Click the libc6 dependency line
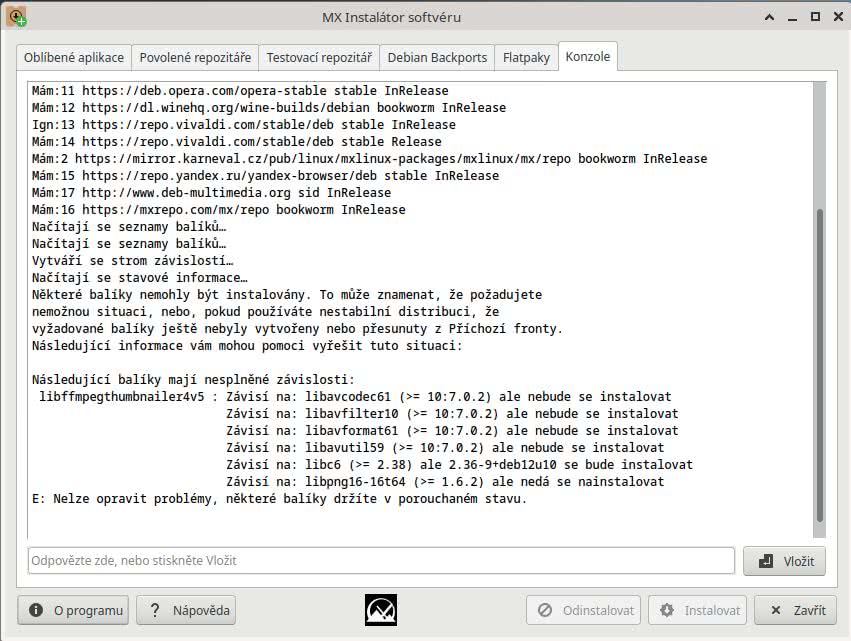Screen dimensions: 851x641 point(459,464)
